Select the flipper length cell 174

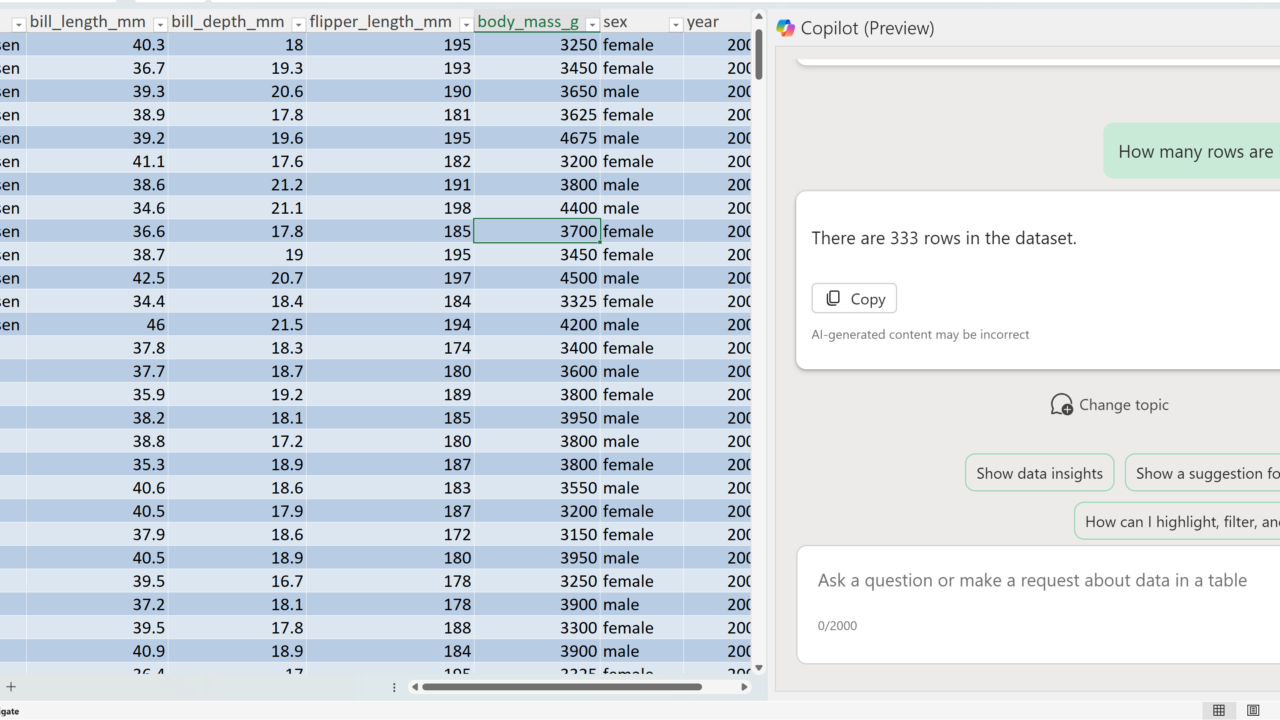click(390, 348)
